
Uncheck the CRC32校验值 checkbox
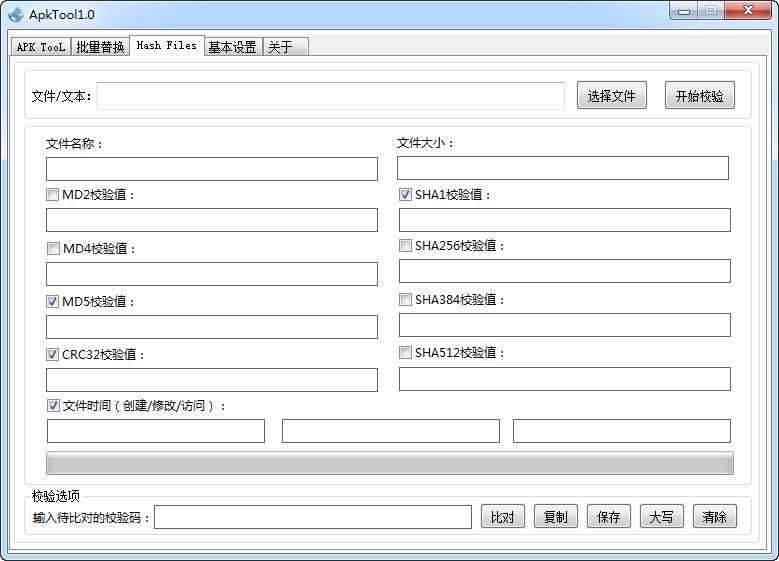[53, 354]
